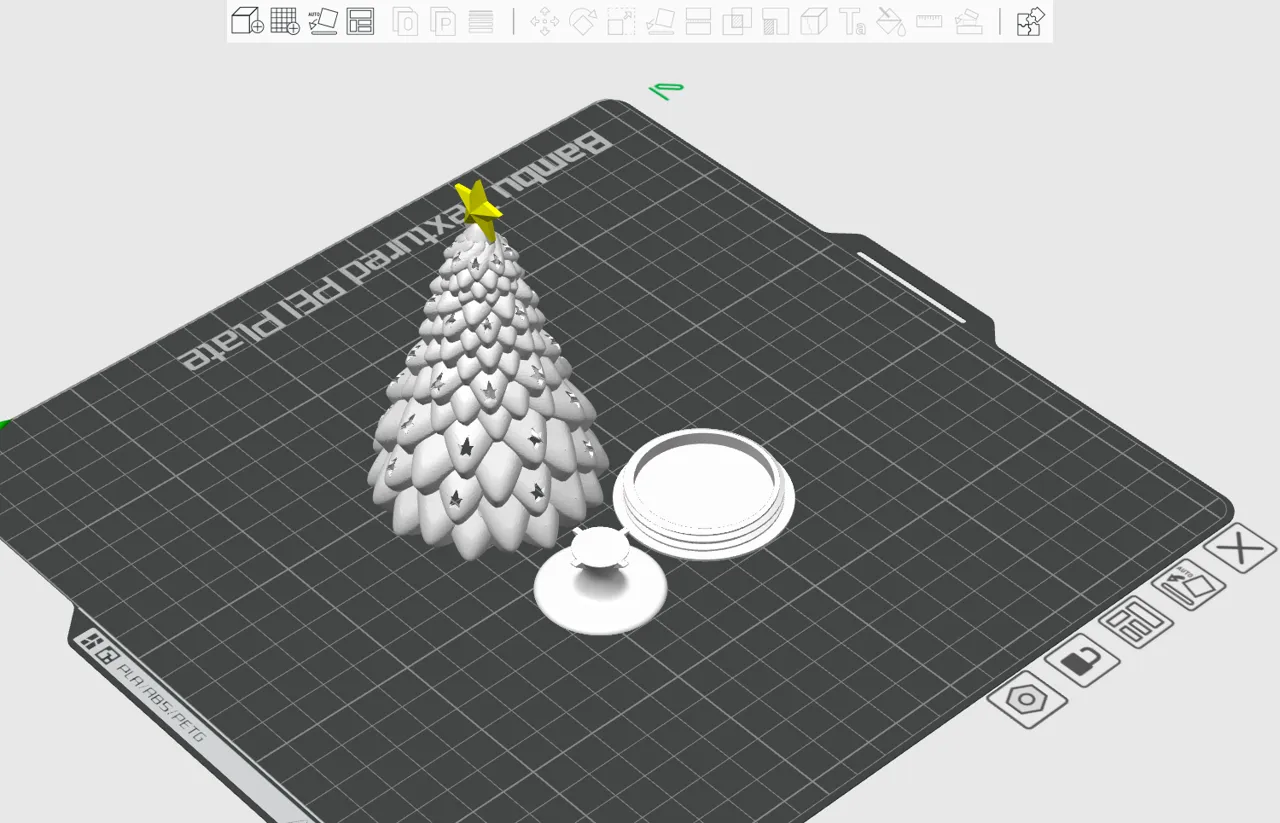The width and height of the screenshot is (1280, 823).
Task: Open the Color Painting bucket tool
Action: [891, 21]
